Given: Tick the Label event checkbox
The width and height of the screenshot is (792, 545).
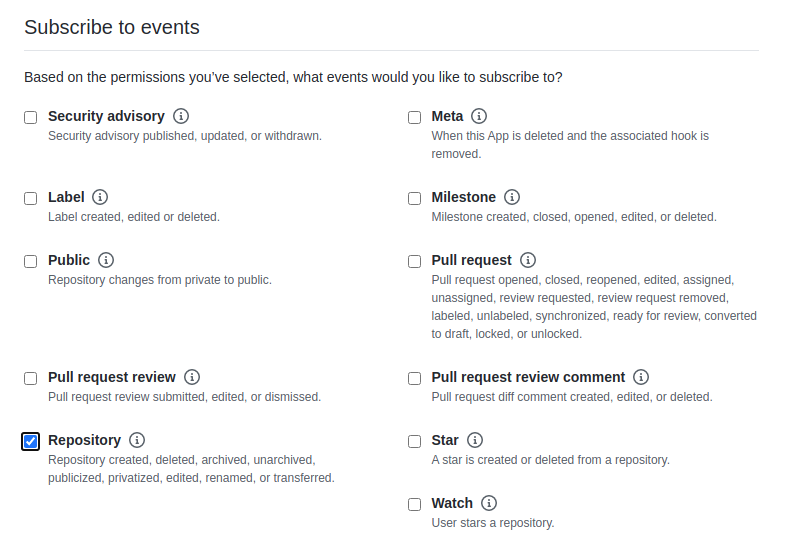Looking at the screenshot, I should pos(31,199).
